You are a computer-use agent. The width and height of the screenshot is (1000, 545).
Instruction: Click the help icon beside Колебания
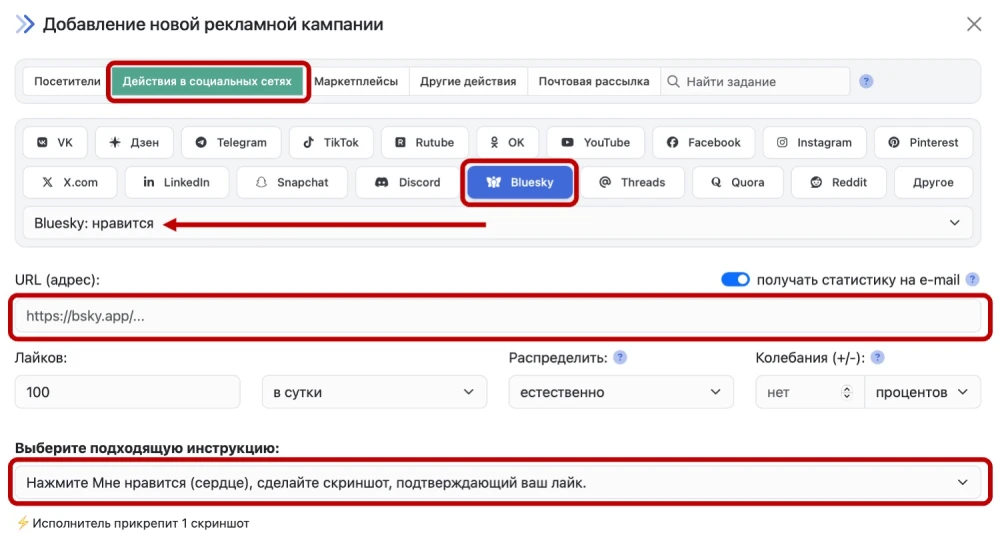click(x=877, y=358)
